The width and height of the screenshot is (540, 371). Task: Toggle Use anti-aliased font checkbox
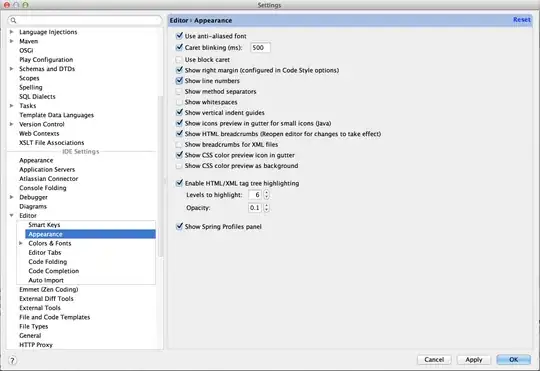(x=179, y=35)
